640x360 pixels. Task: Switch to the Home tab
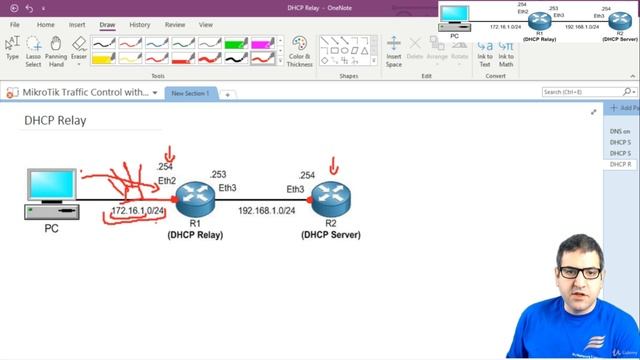(46, 24)
